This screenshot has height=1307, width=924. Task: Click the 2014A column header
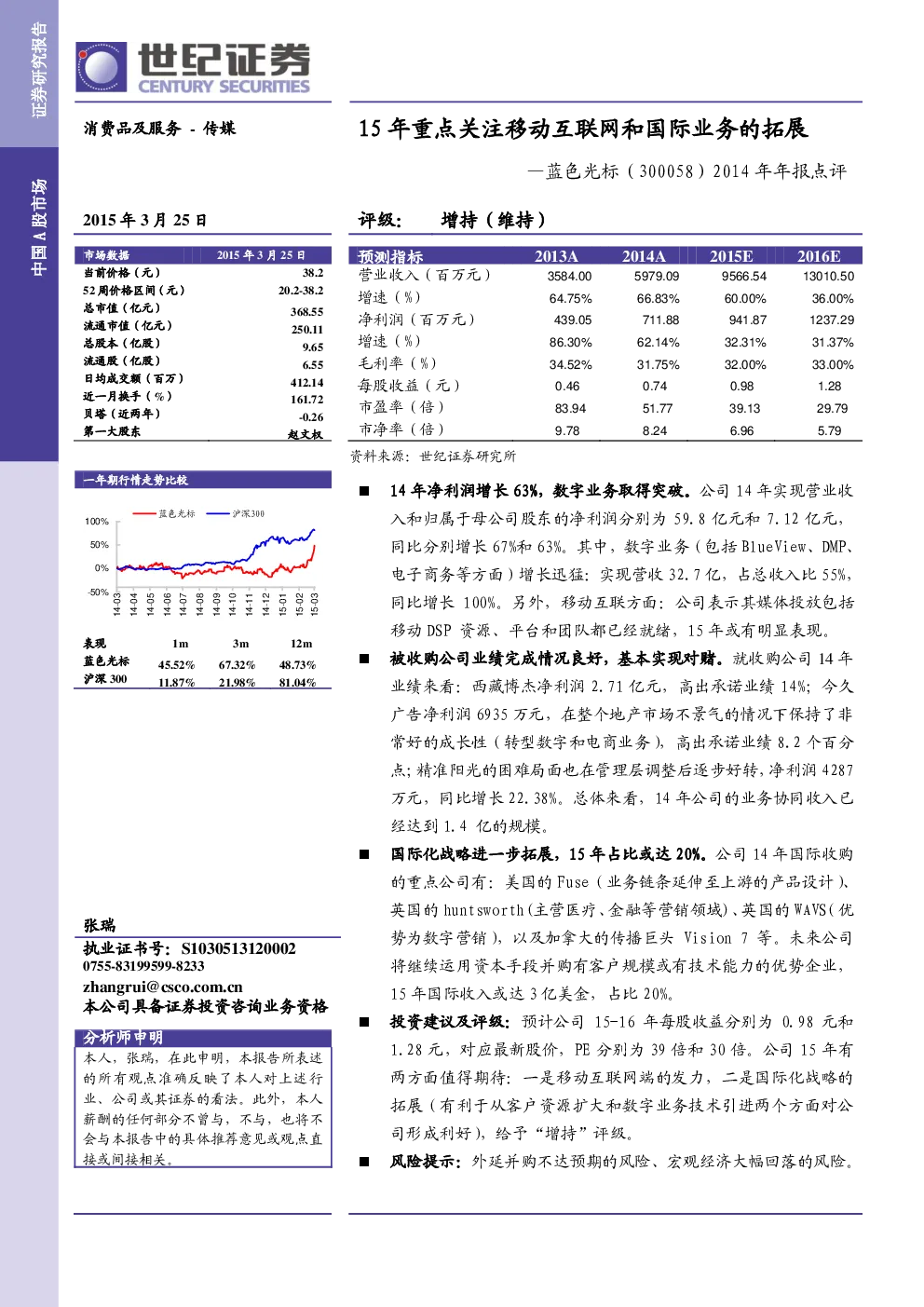pyautogui.click(x=644, y=256)
